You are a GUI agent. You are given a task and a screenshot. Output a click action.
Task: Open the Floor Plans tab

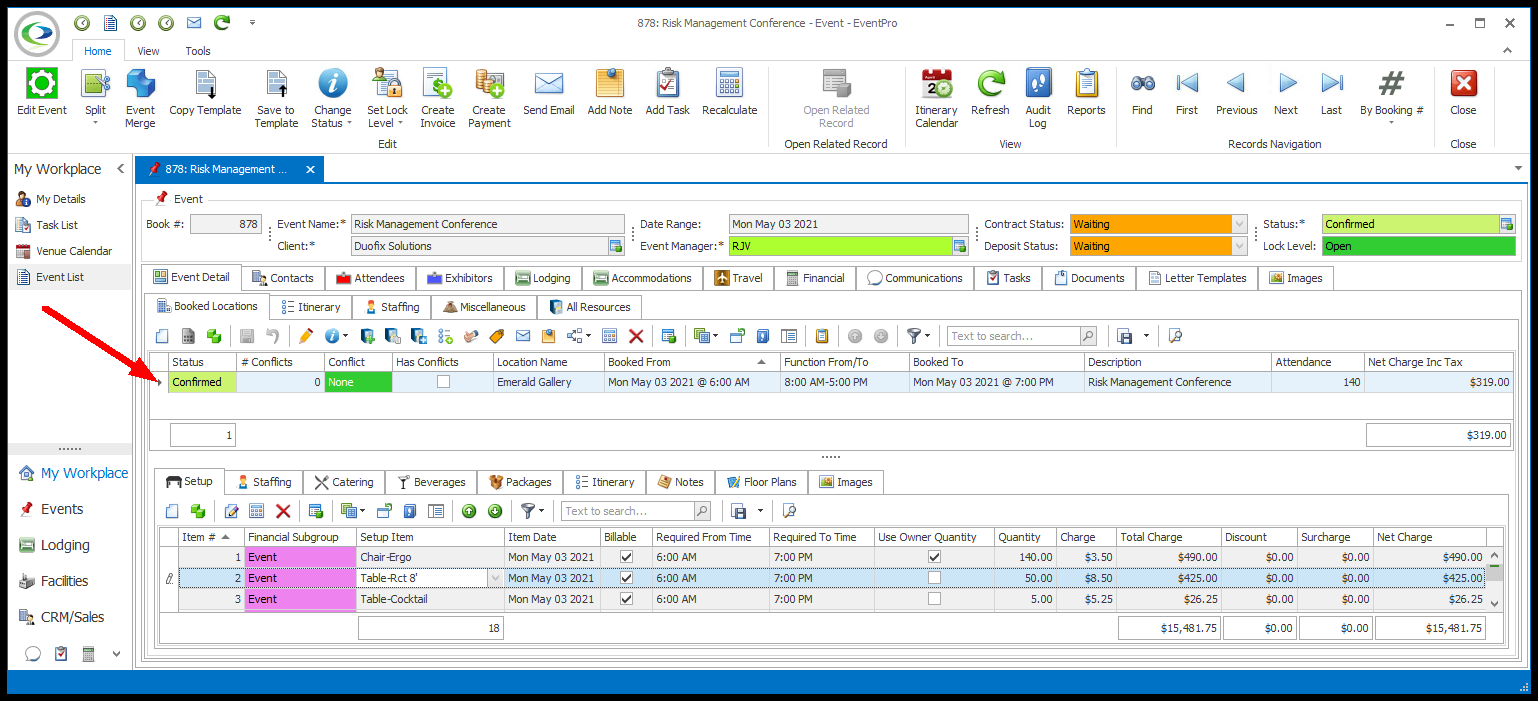[x=762, y=482]
